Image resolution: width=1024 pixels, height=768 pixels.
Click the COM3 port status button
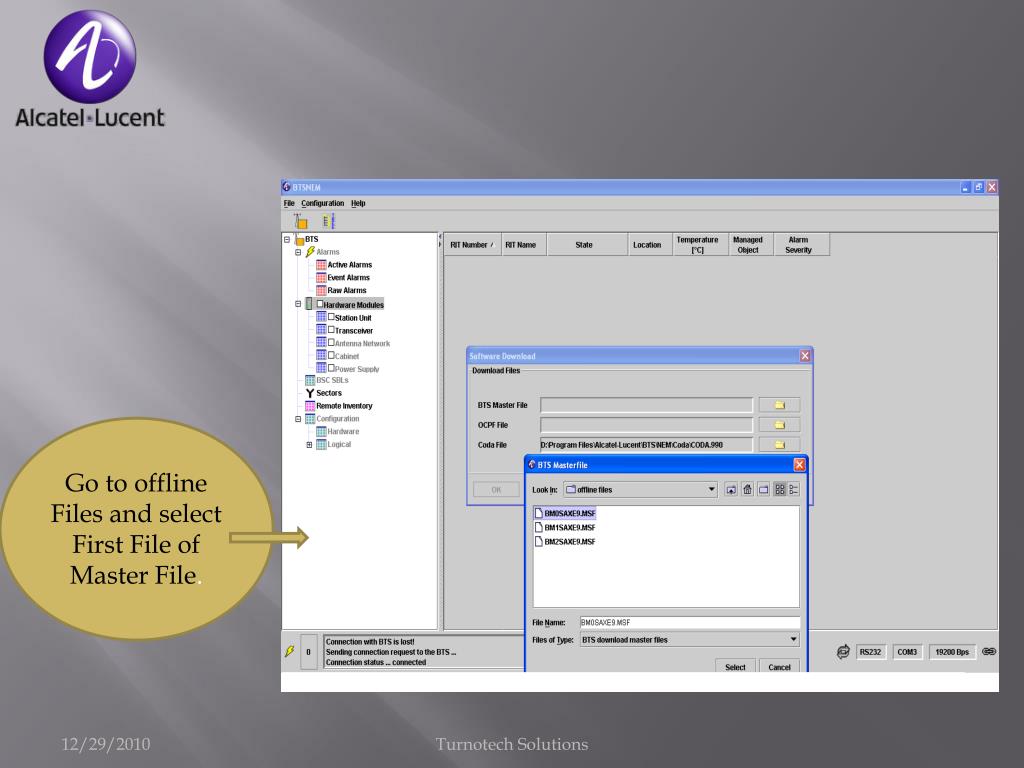coord(907,652)
